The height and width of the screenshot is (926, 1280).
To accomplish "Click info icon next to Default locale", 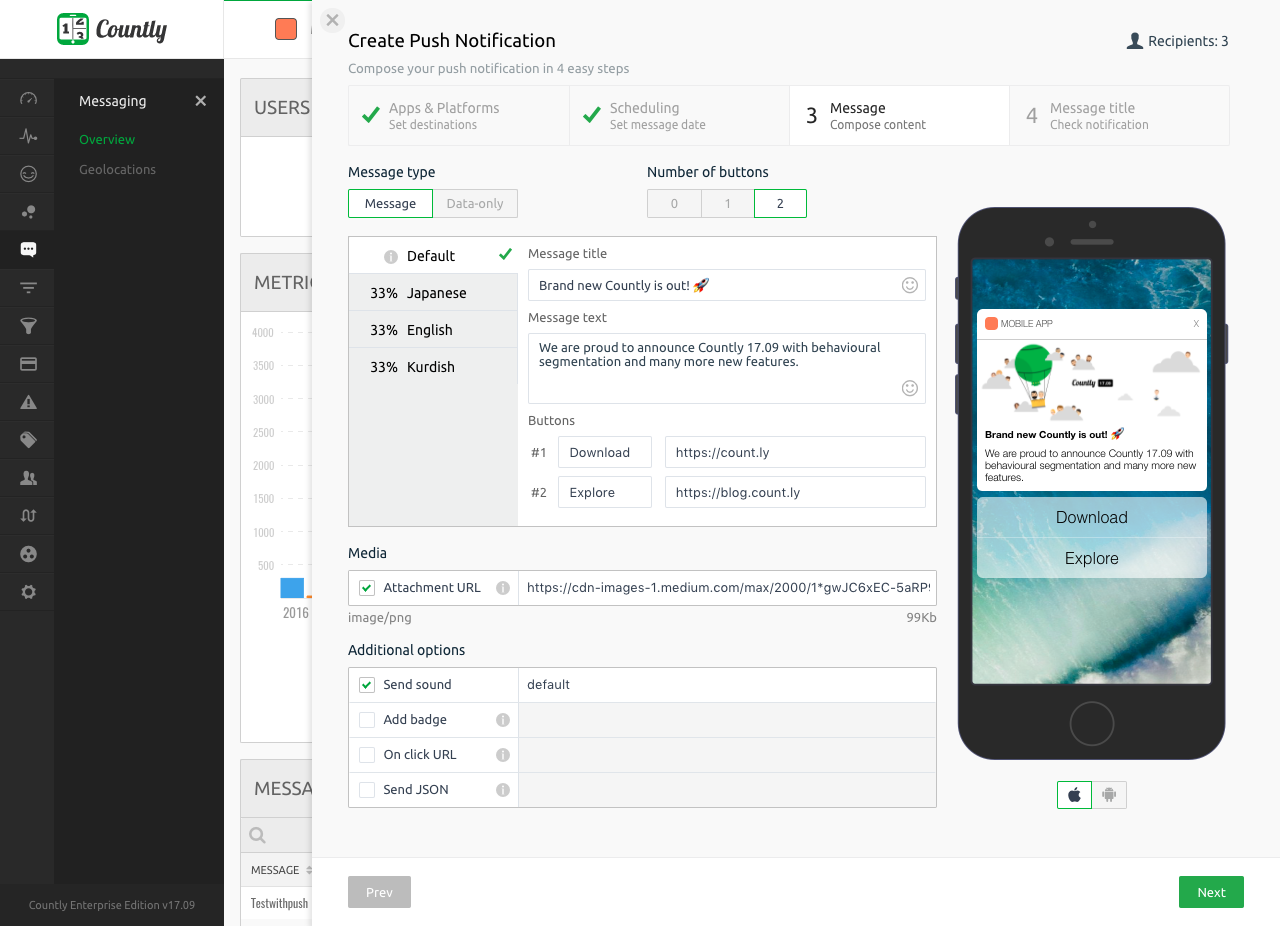I will [x=391, y=257].
